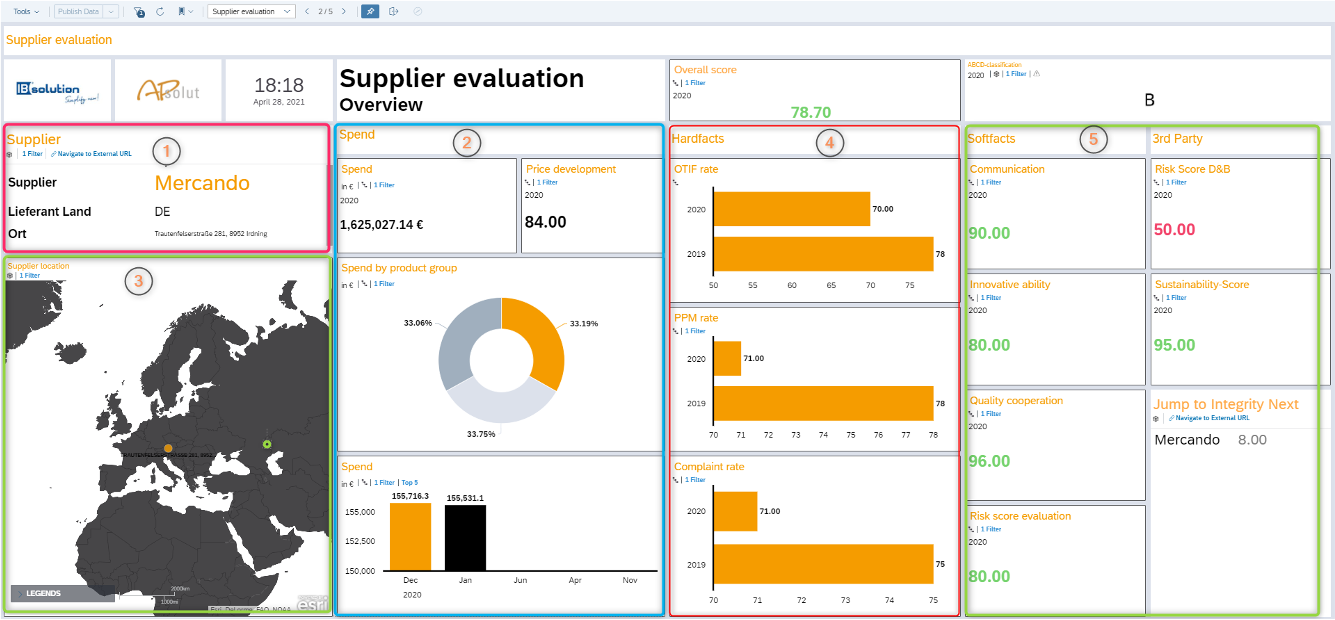Expand the bookmark options chevron
Screen dimensions: 1335x620
tap(190, 11)
